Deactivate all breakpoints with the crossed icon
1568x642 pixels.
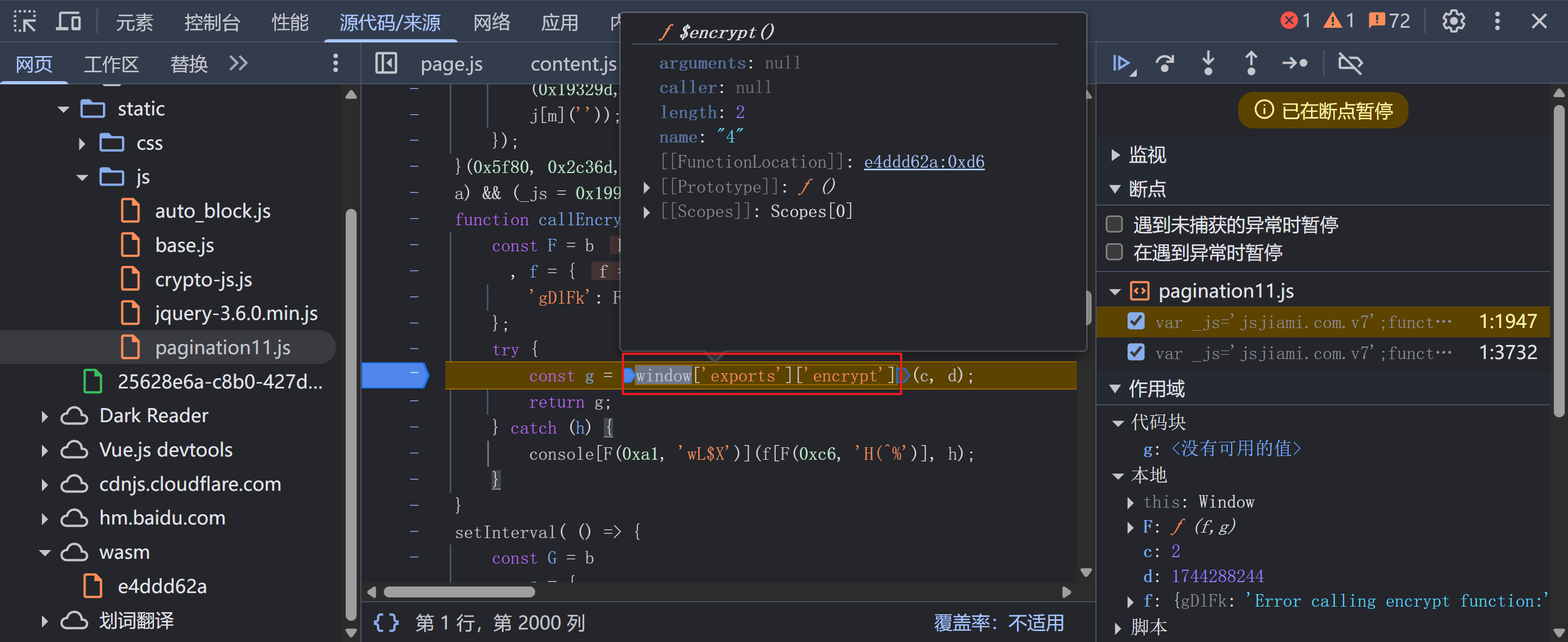click(1350, 63)
